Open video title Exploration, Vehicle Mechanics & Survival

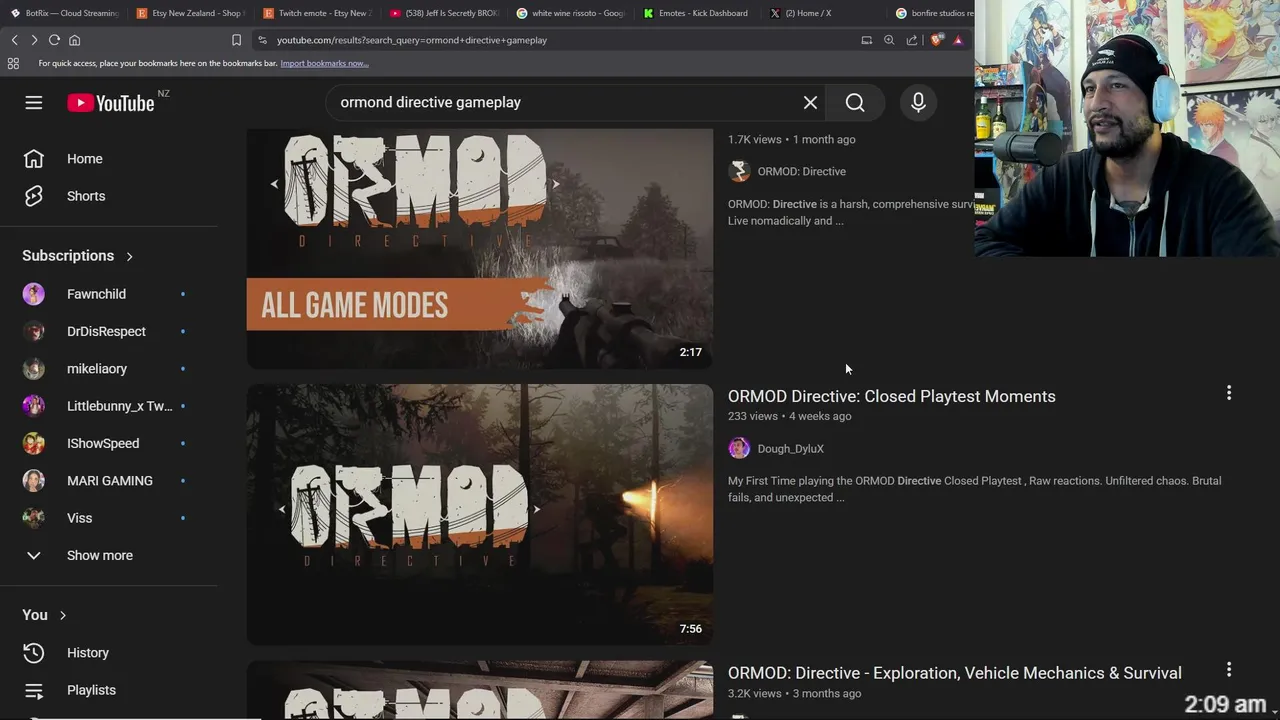pyautogui.click(x=955, y=673)
